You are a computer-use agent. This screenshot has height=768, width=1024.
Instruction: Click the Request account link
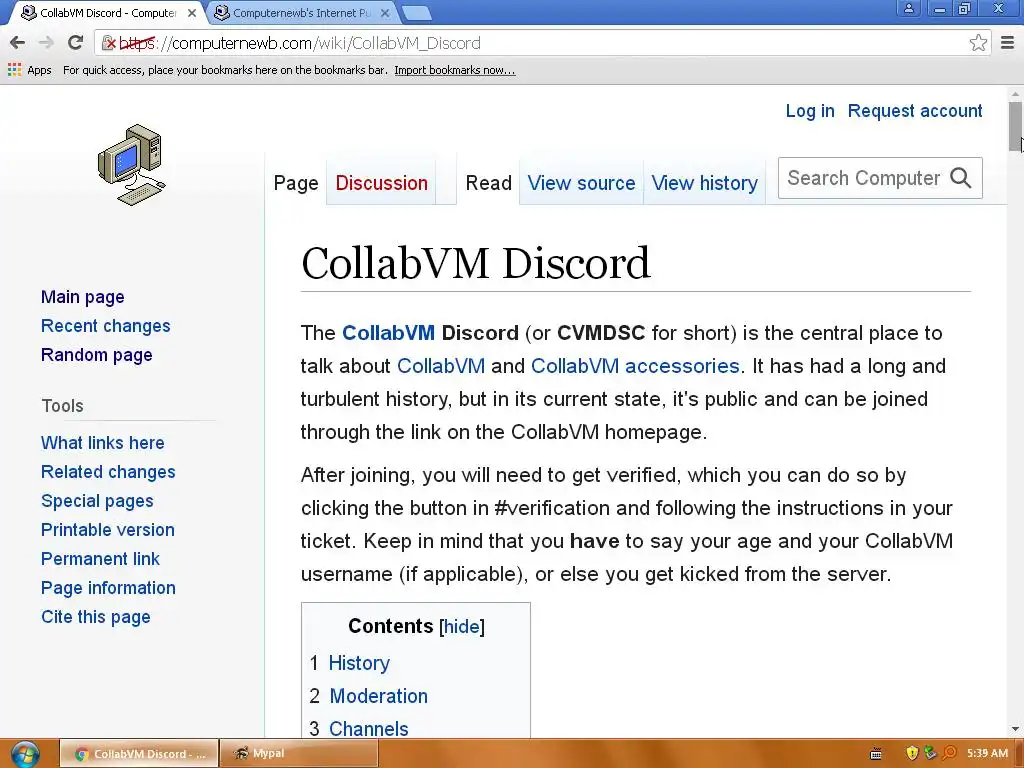(914, 111)
